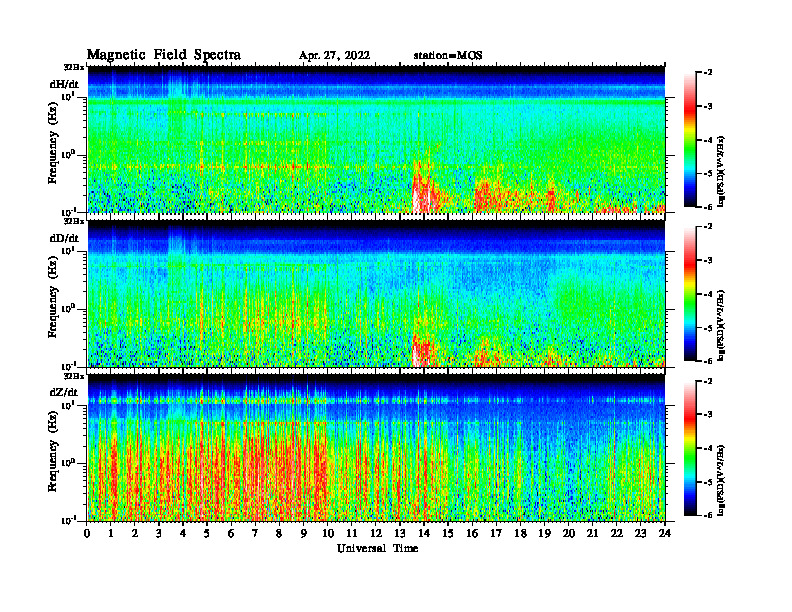Click hour 8 on the Universal Time axis

point(279,534)
